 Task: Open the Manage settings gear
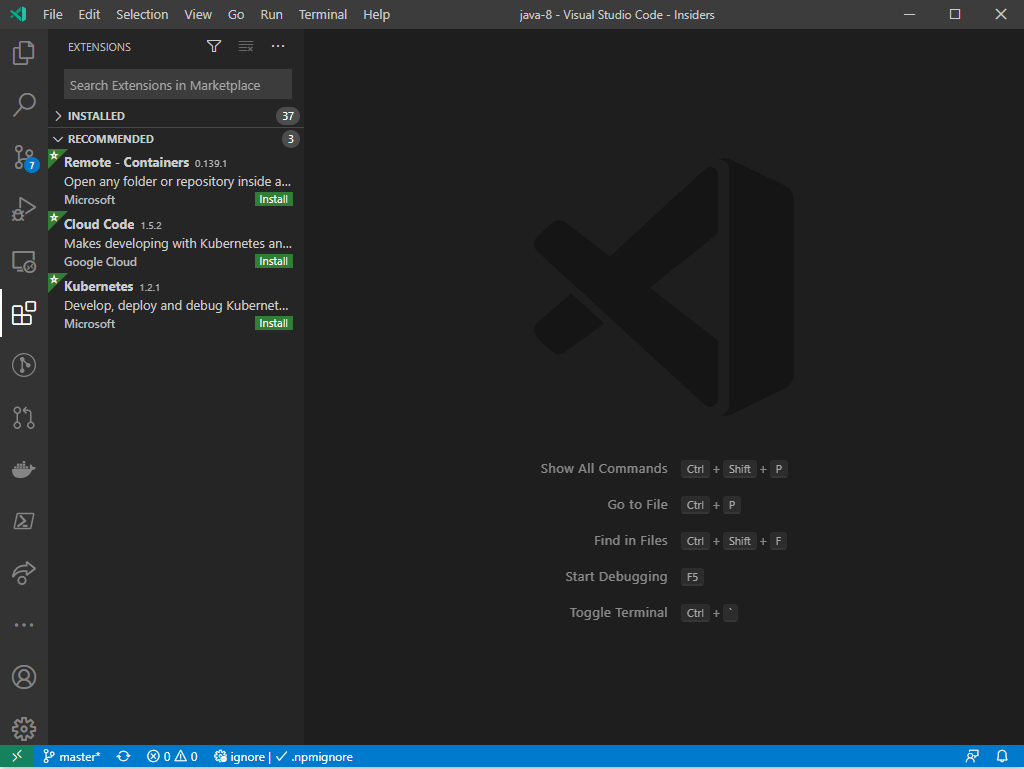(x=23, y=728)
